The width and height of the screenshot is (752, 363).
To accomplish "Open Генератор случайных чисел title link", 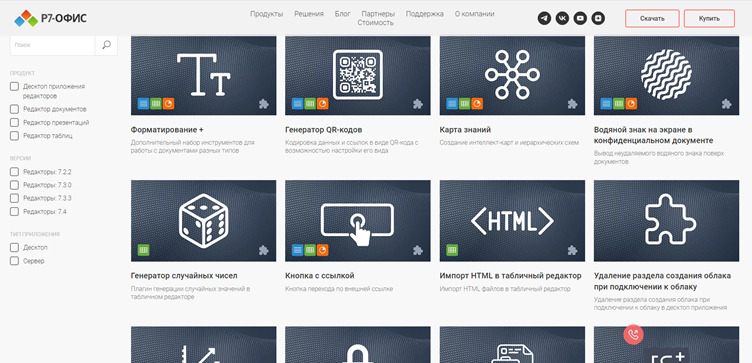I will [x=184, y=276].
